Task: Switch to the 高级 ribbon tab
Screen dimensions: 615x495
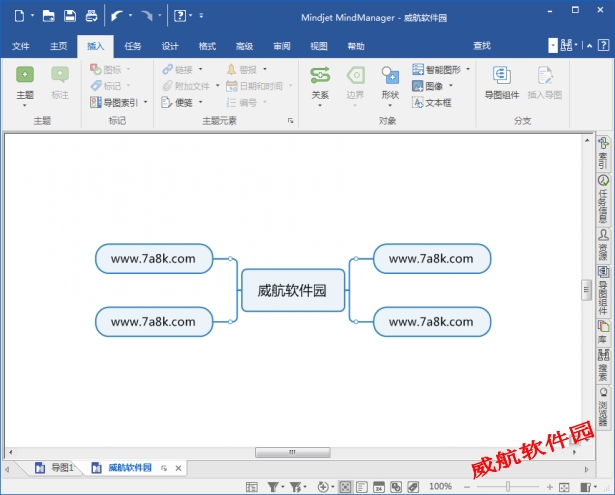Action: [x=244, y=46]
